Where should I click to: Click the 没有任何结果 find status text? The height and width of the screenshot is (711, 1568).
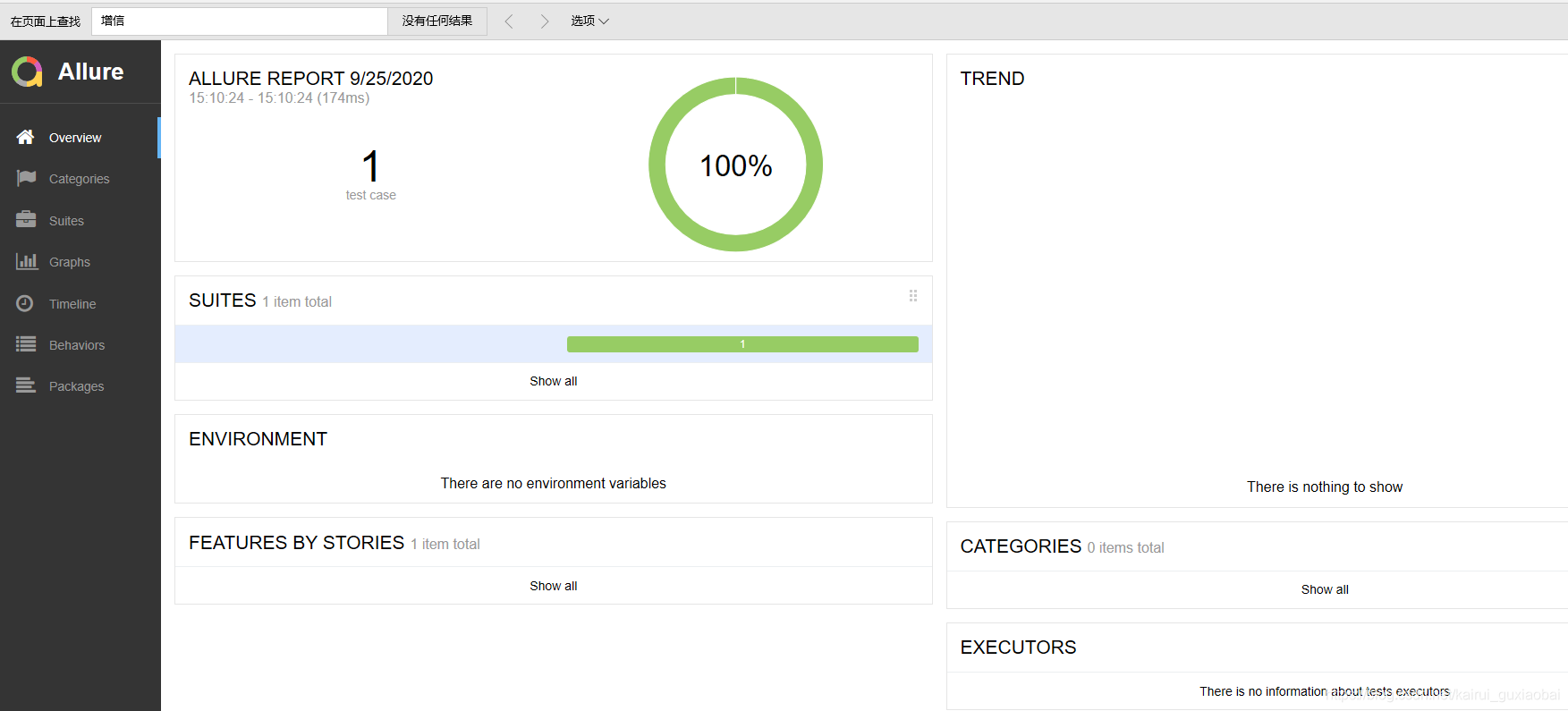point(436,21)
